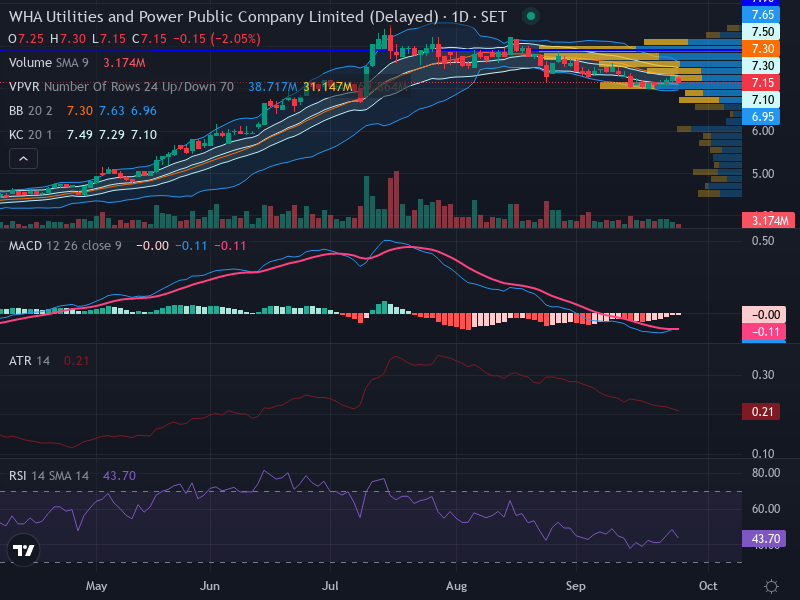Viewport: 800px width, 600px height.
Task: Click the Sep date on time axis
Action: tap(576, 586)
